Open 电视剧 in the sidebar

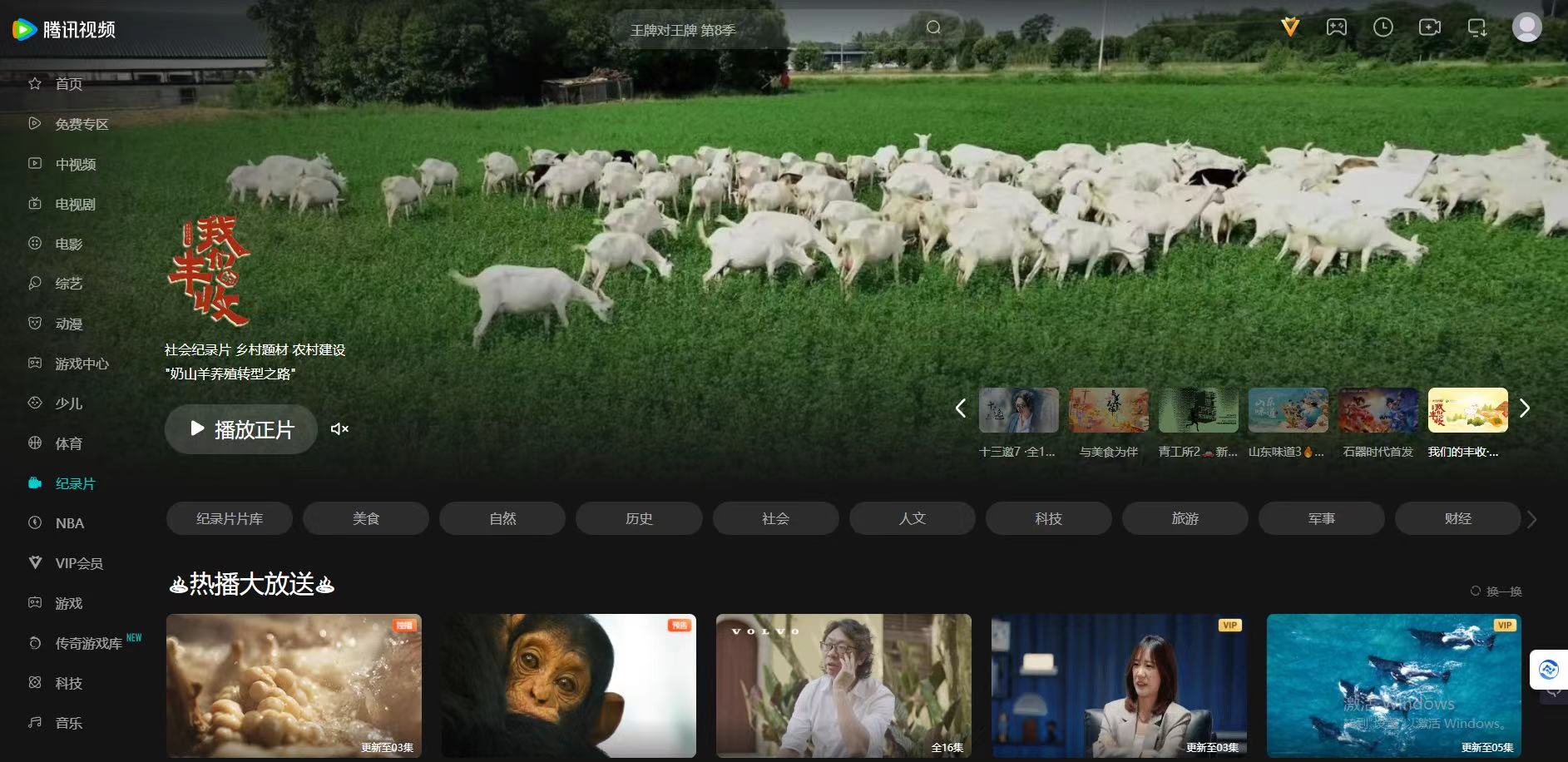click(x=75, y=205)
